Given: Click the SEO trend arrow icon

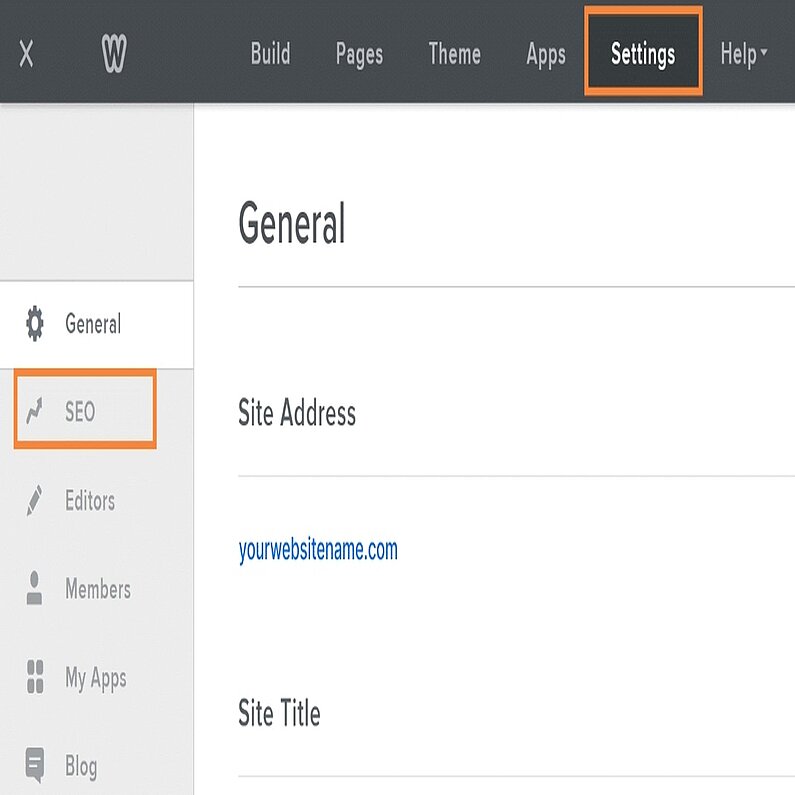Looking at the screenshot, I should pos(35,411).
